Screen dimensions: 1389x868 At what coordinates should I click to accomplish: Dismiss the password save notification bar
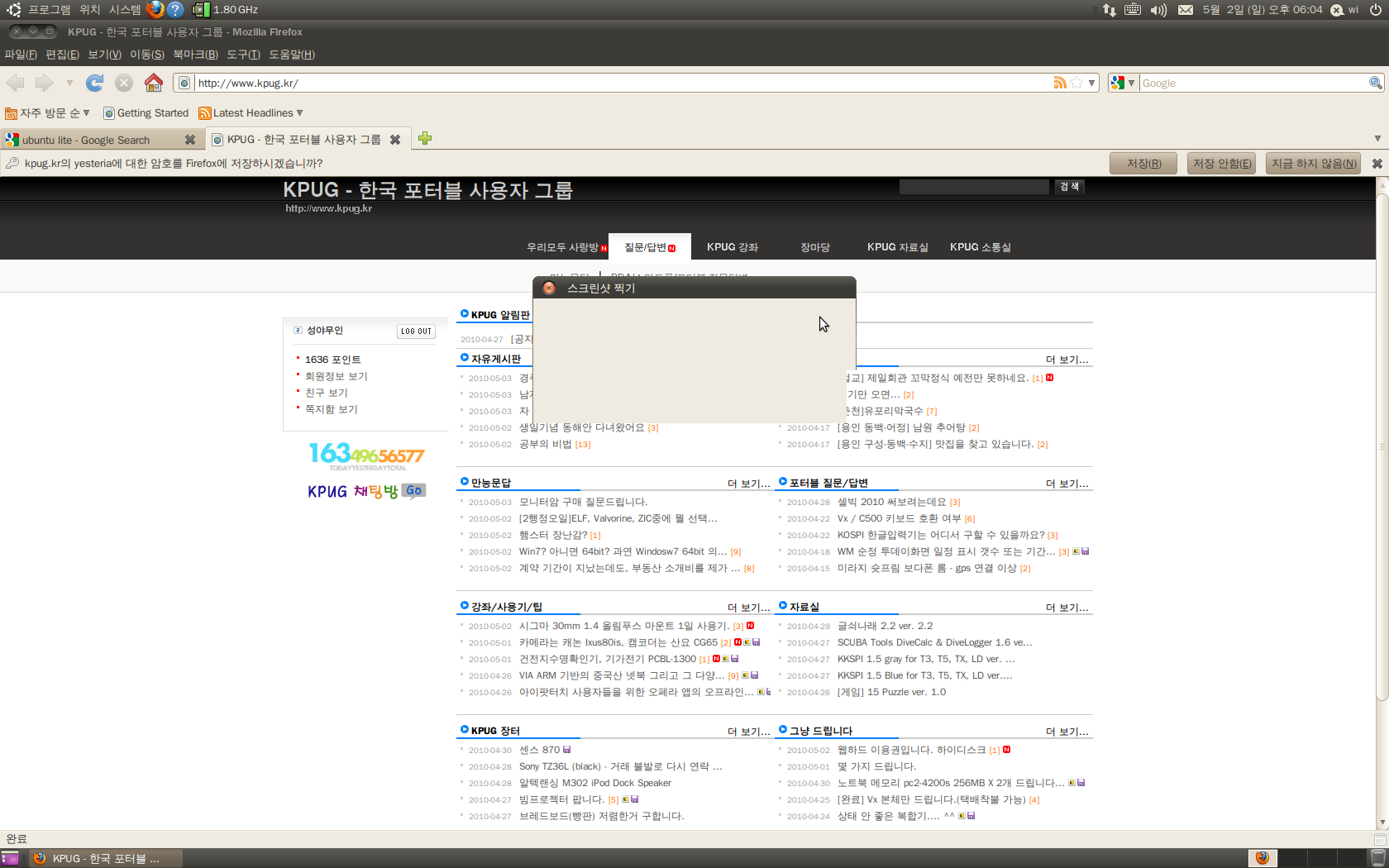point(1377,164)
